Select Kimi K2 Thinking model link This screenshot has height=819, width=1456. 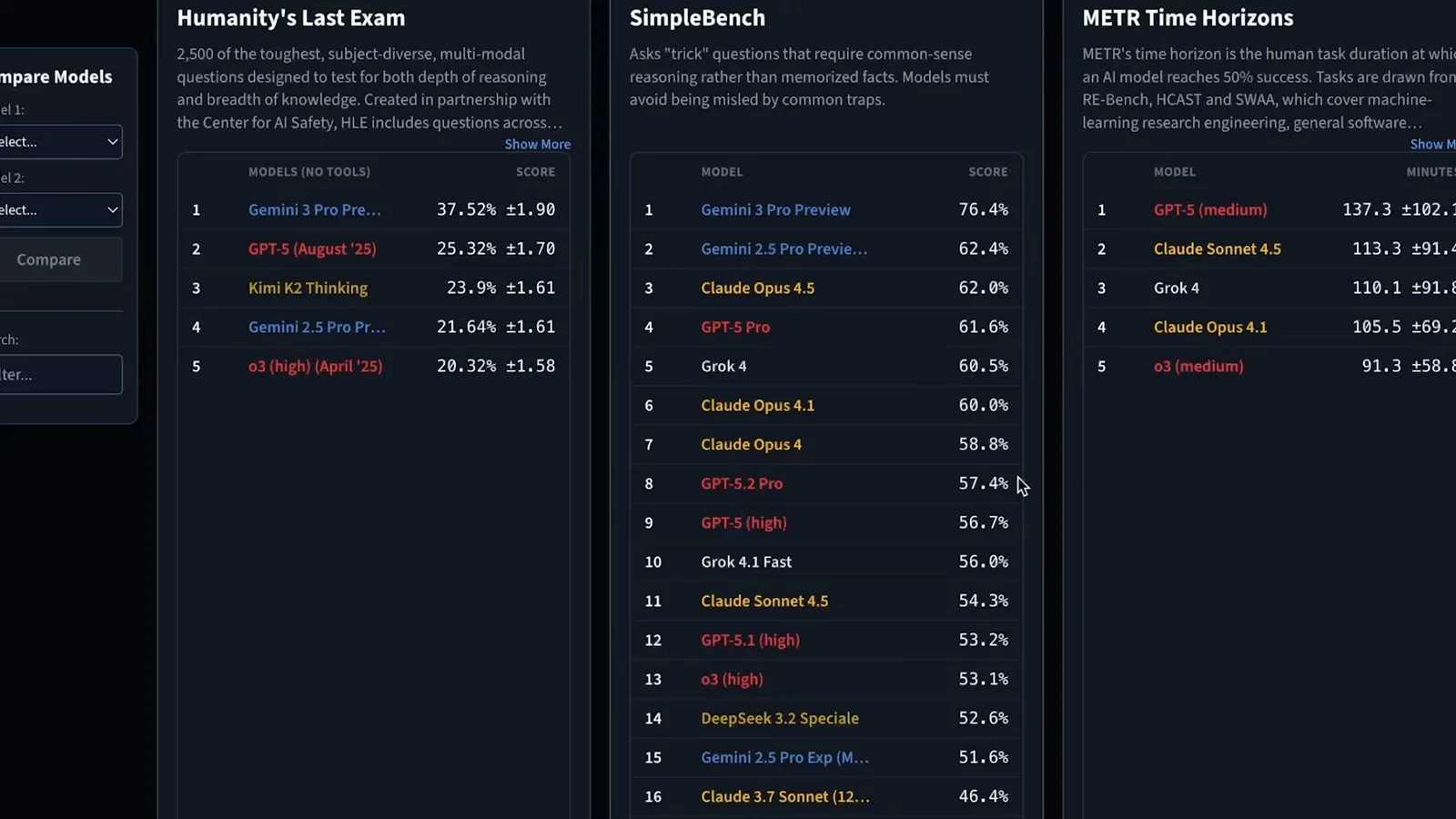tap(308, 288)
